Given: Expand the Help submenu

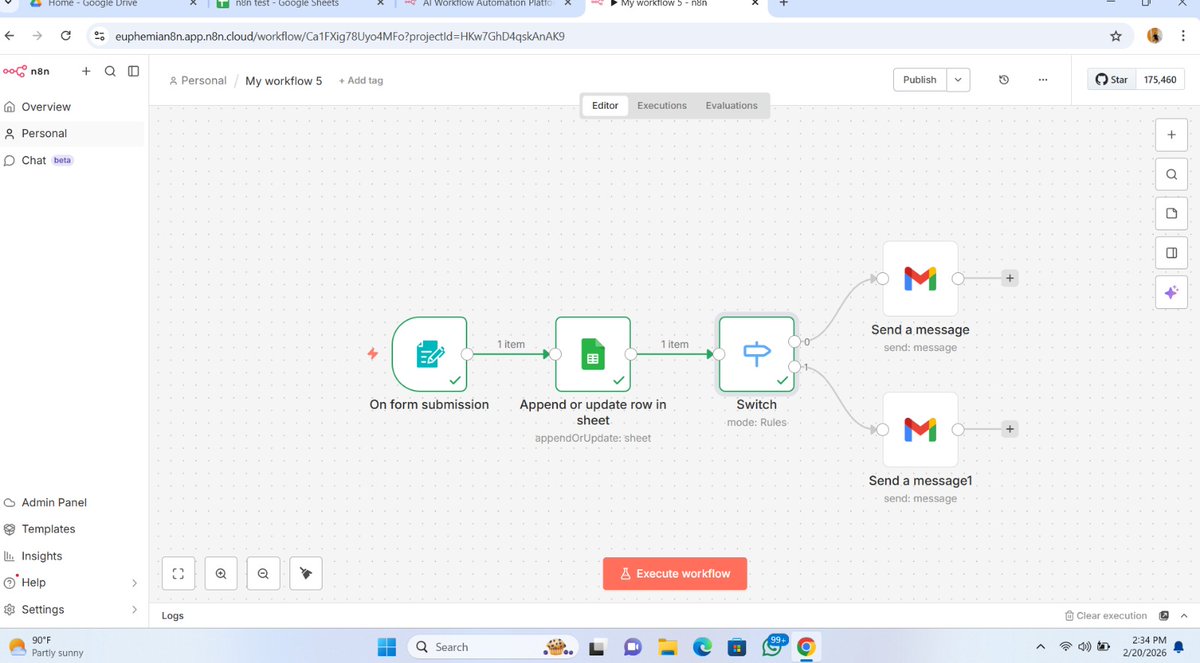Looking at the screenshot, I should coord(135,583).
